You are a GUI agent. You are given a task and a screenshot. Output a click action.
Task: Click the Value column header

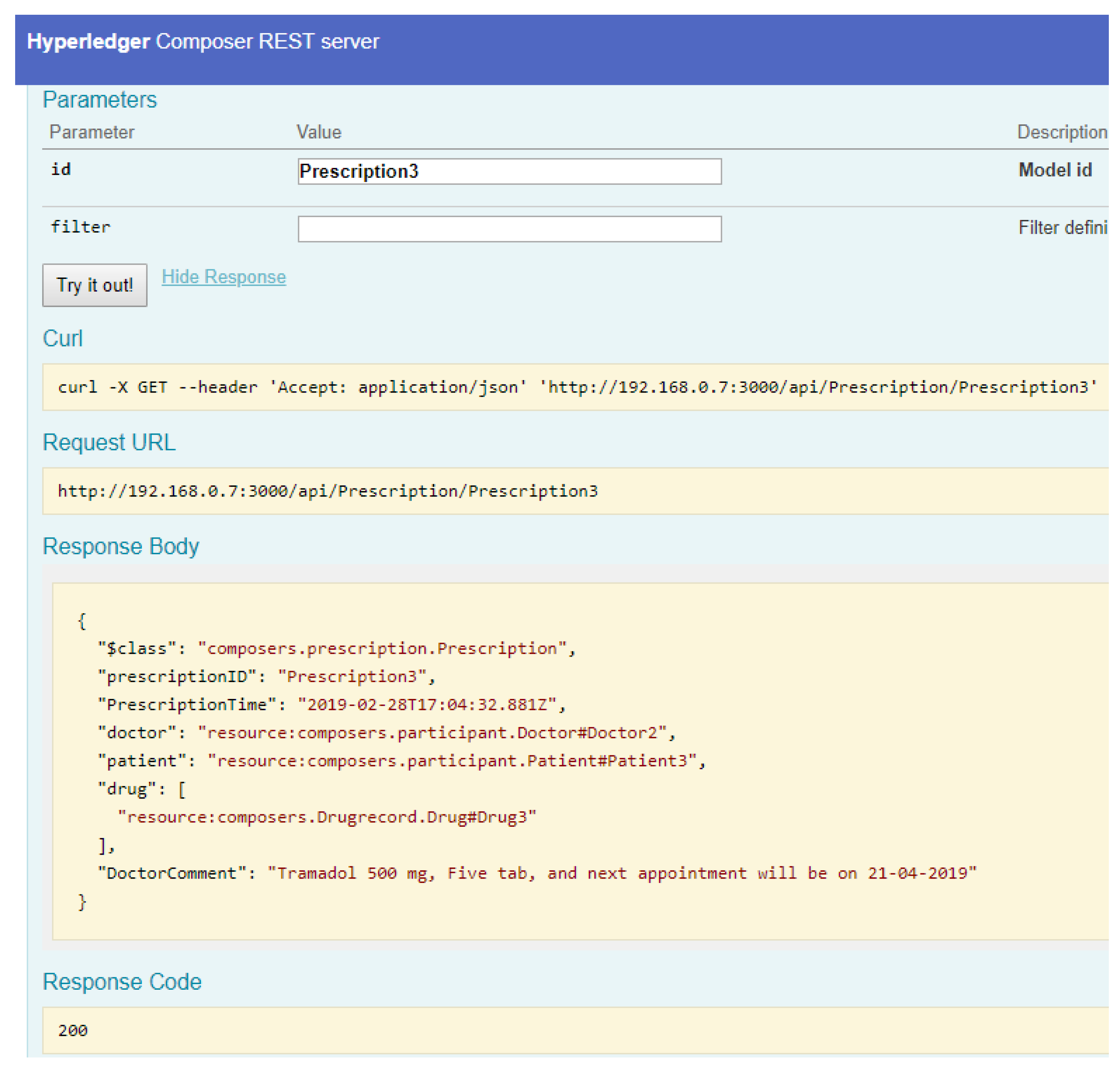319,132
